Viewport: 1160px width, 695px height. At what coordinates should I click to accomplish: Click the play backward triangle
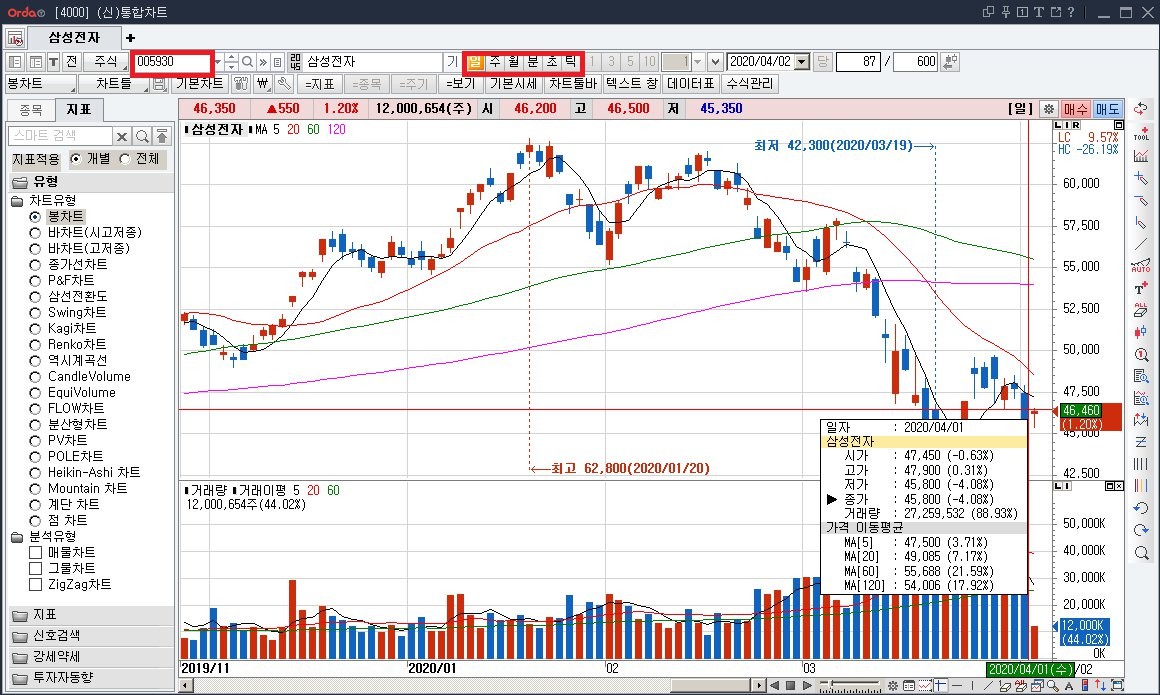pos(774,685)
